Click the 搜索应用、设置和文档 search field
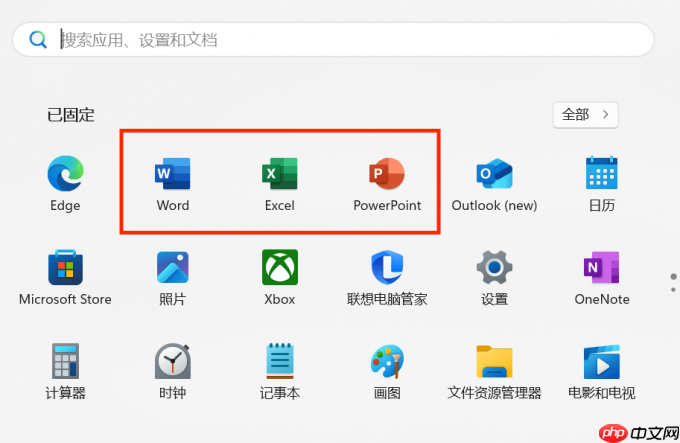The width and height of the screenshot is (680, 443). tap(333, 40)
